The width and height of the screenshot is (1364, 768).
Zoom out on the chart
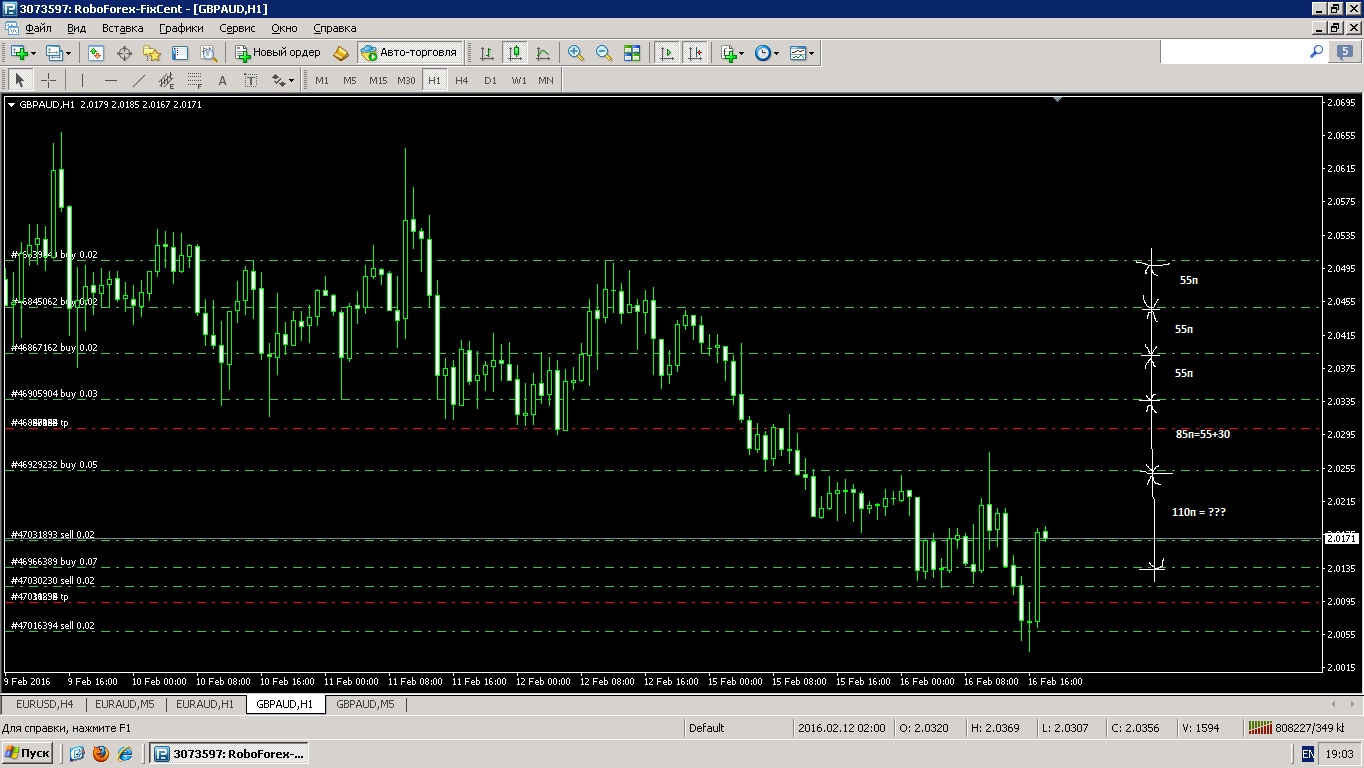coord(604,53)
